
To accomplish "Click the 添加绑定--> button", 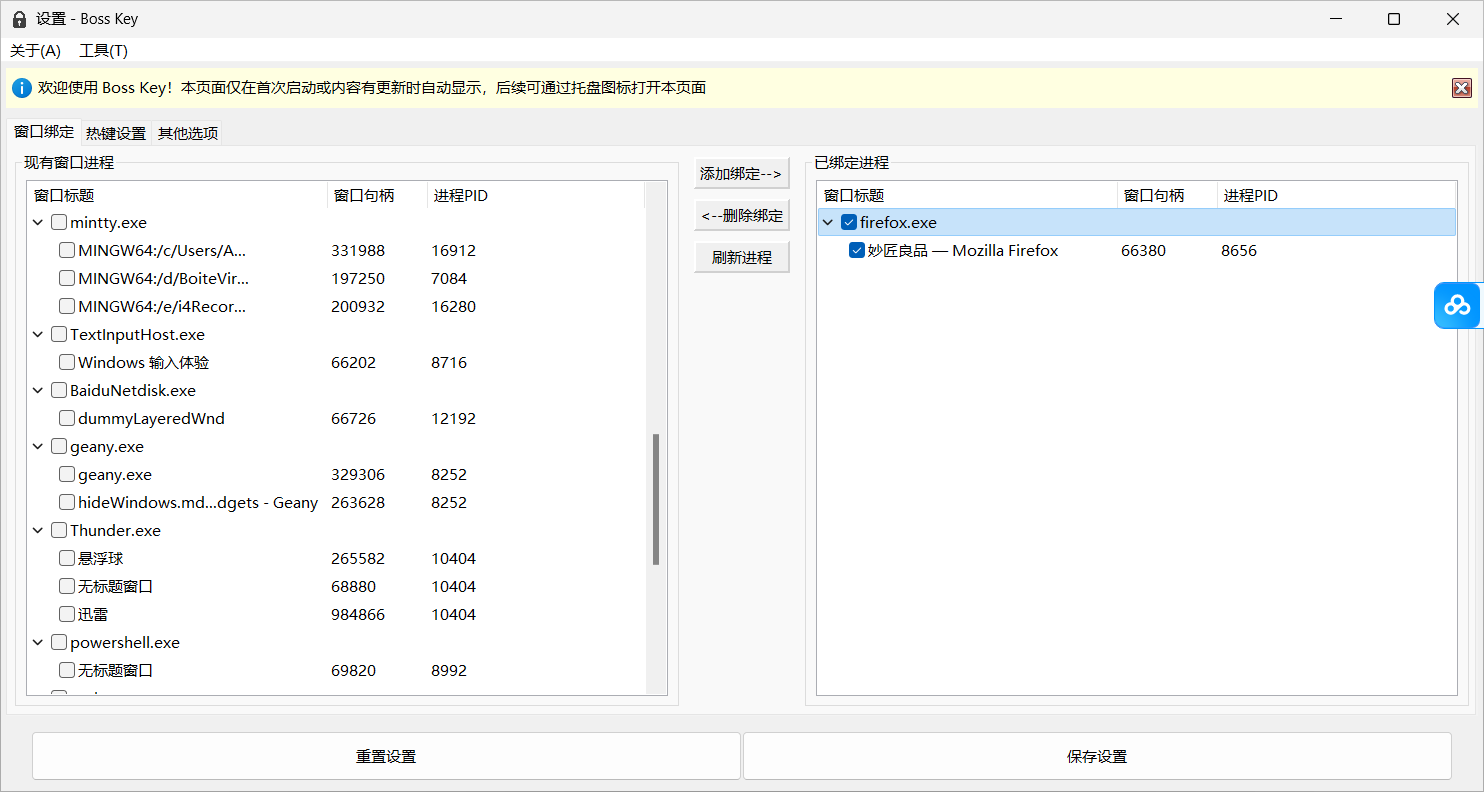I will coord(741,174).
